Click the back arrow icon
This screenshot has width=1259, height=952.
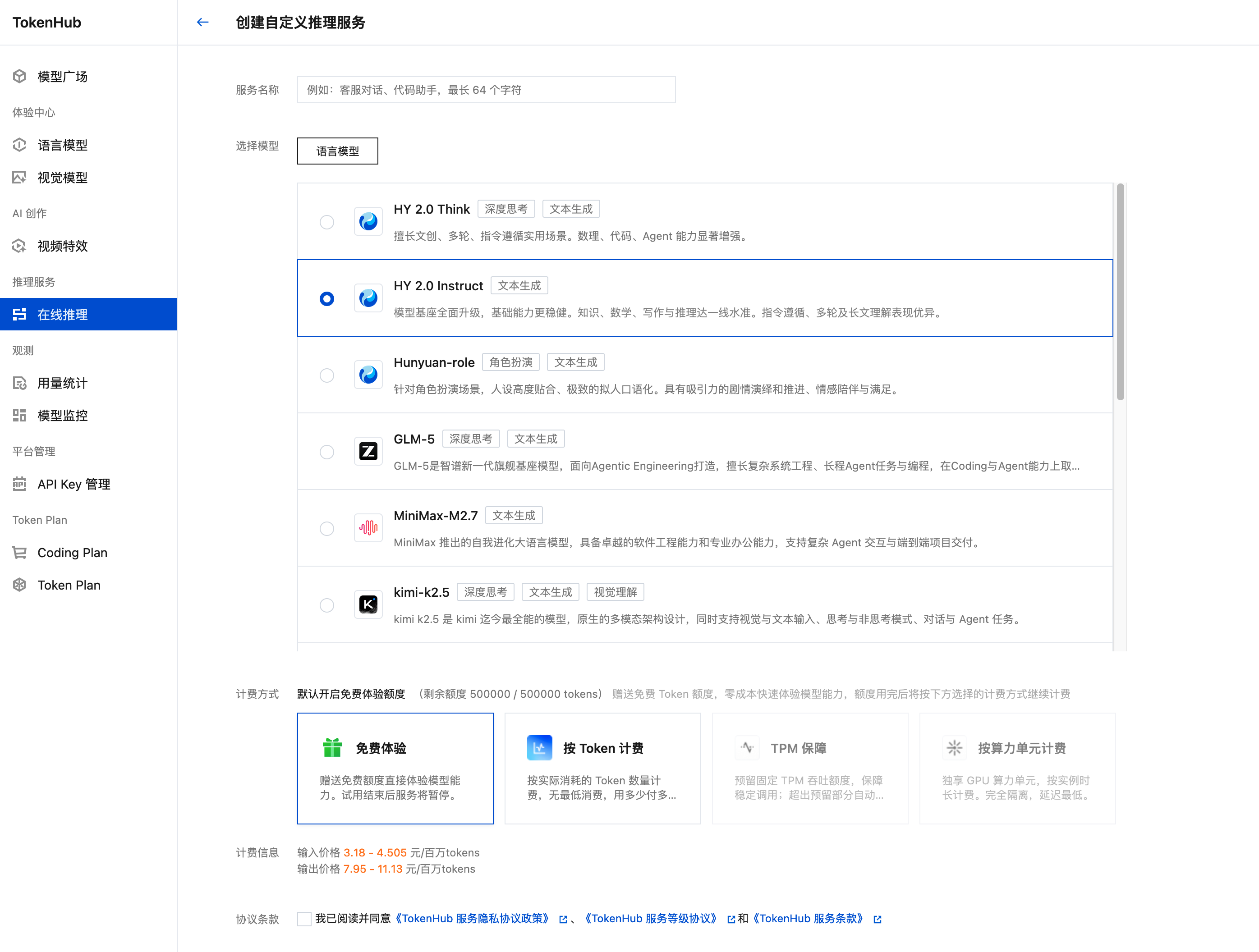[x=202, y=23]
